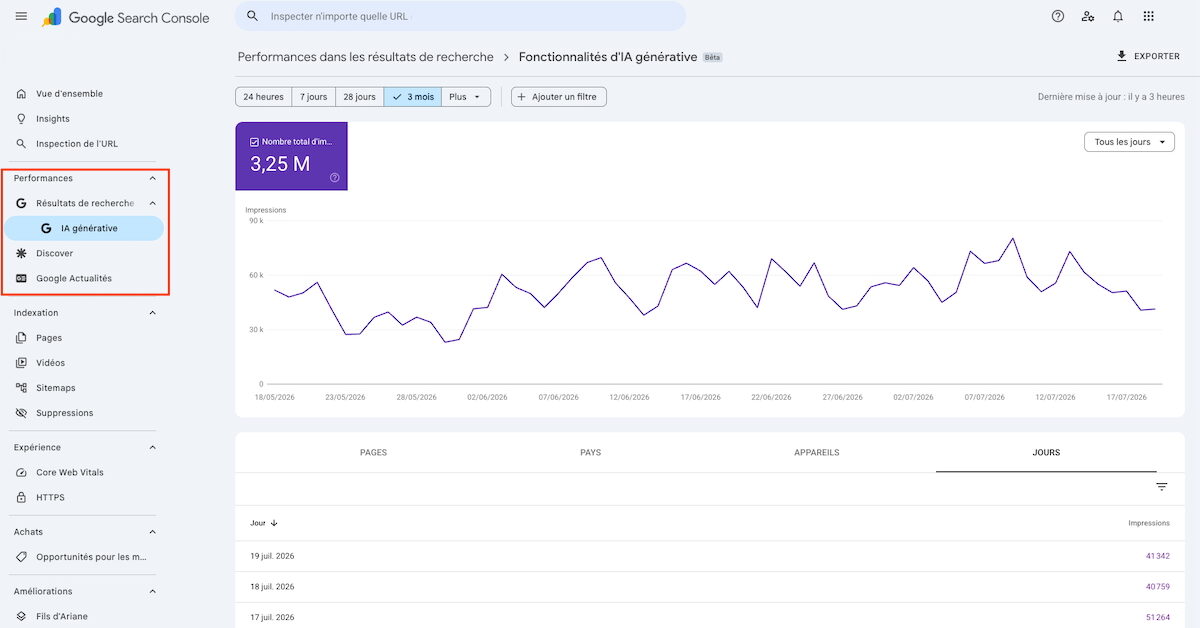The image size is (1200, 628).
Task: Click the 17 juil. 2026 row date
Action: 272,617
